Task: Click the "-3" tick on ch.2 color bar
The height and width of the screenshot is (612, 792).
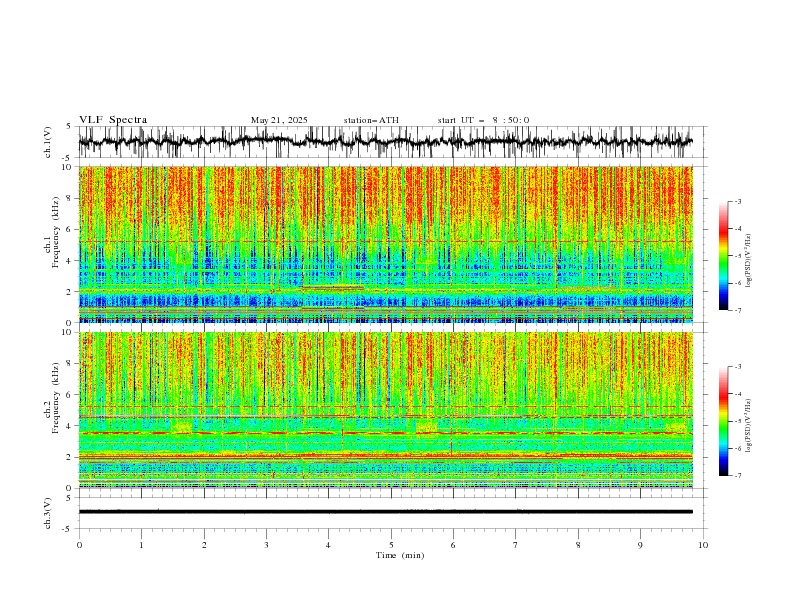Action: [738, 367]
